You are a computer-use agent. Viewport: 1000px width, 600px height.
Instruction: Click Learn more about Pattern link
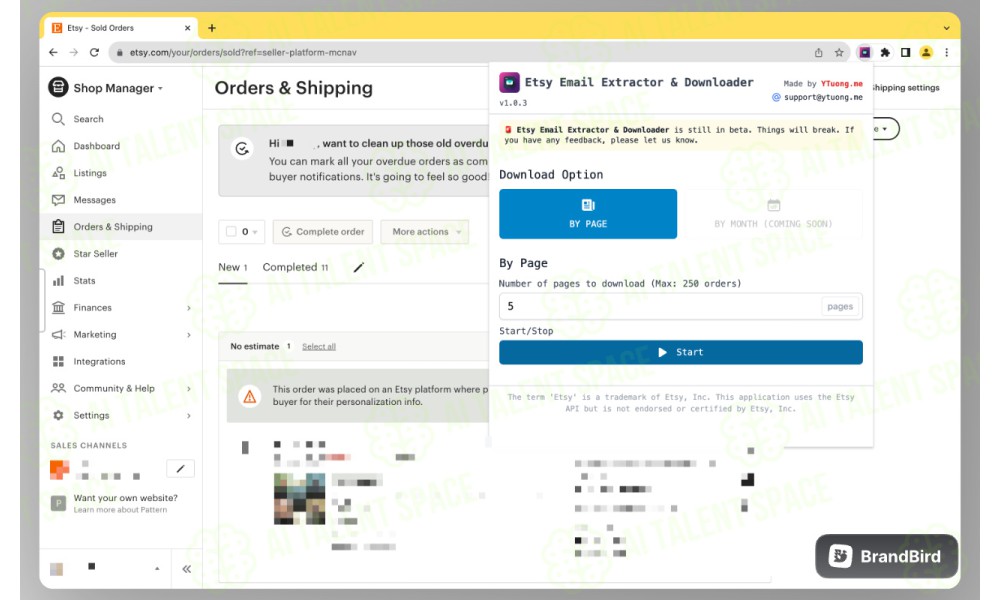click(x=120, y=510)
